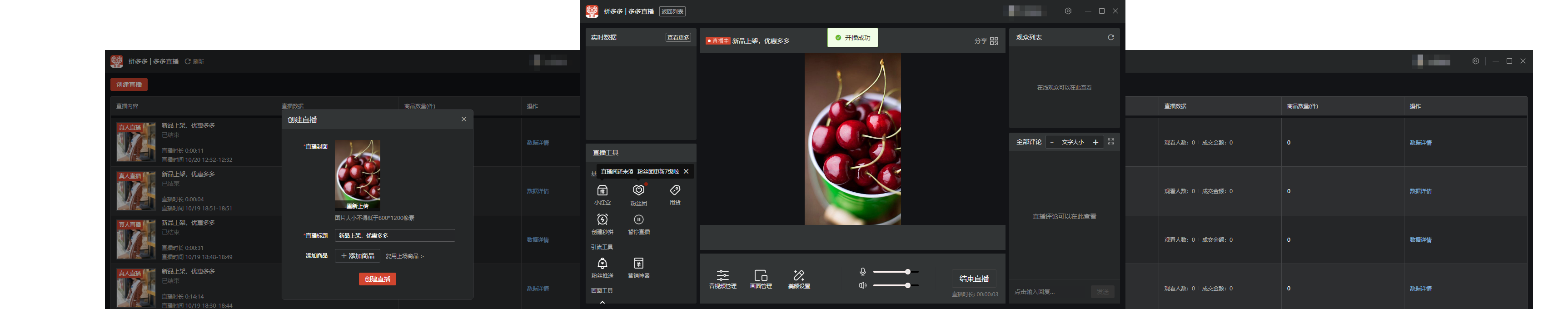Open 数据详情 for the 10/20 12:32 stream
The height and width of the screenshot is (309, 1568).
pyautogui.click(x=538, y=142)
